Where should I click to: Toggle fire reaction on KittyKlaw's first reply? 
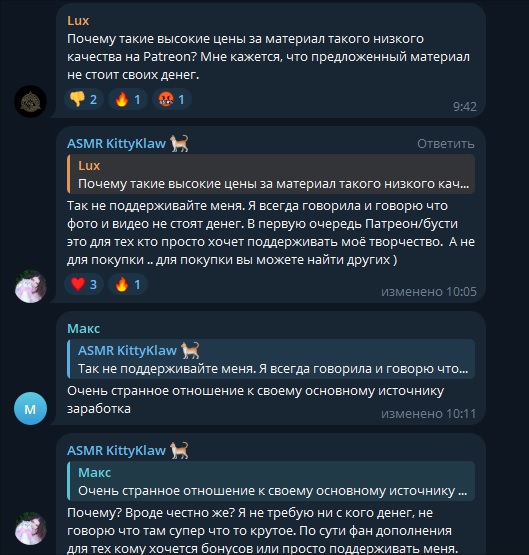[128, 284]
